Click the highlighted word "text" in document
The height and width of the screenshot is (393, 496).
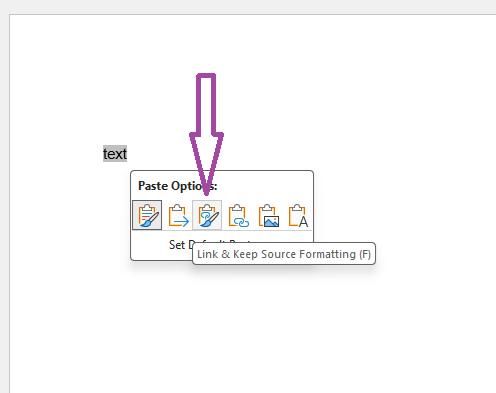coord(115,154)
